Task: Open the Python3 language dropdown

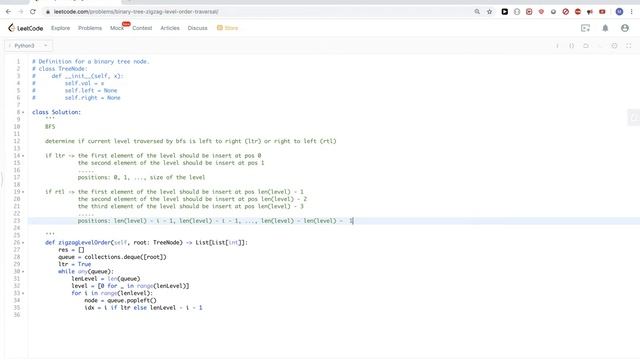Action: [29, 46]
